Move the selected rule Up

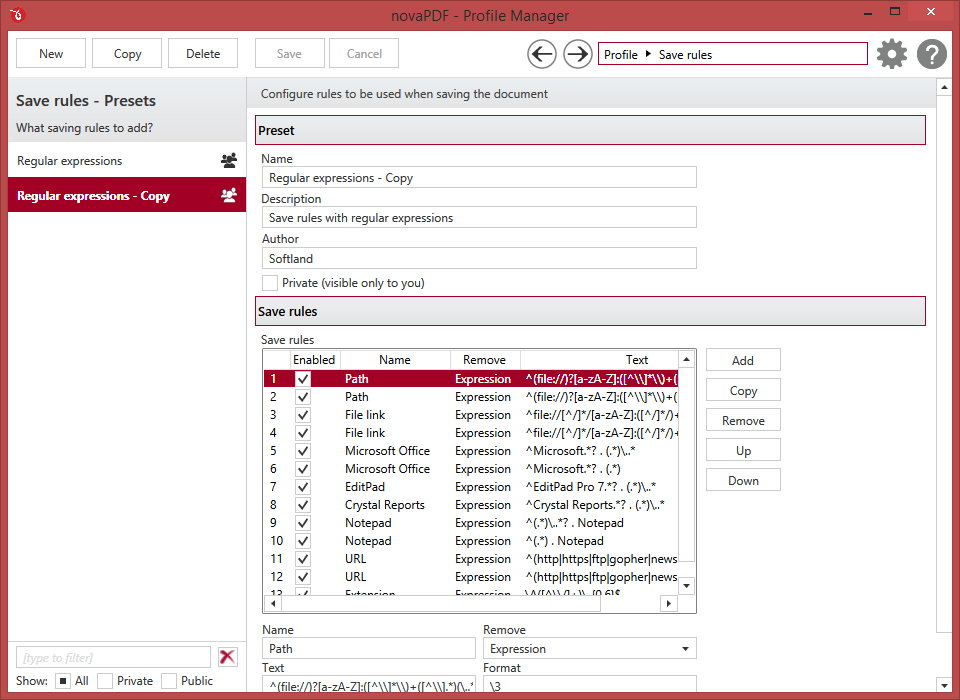[743, 450]
